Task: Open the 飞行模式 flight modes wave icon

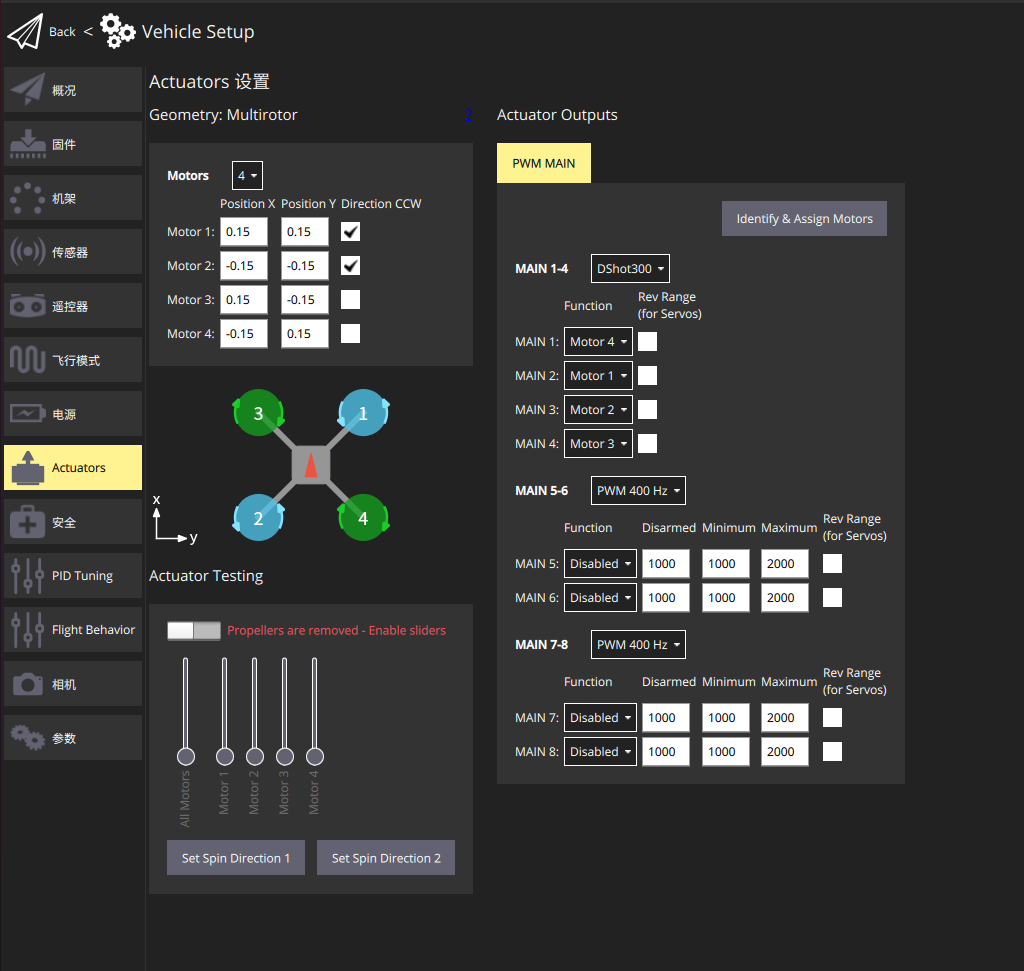Action: [28, 360]
